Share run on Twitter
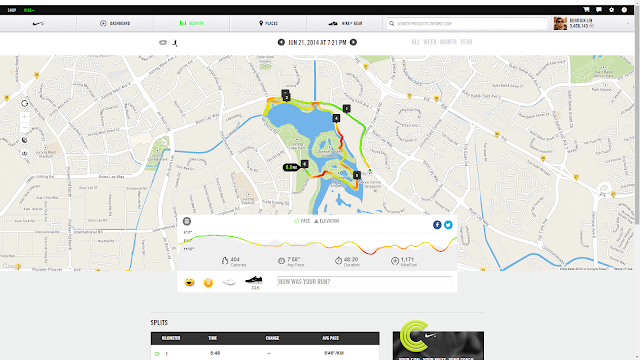This screenshot has width=640, height=360. 448,225
